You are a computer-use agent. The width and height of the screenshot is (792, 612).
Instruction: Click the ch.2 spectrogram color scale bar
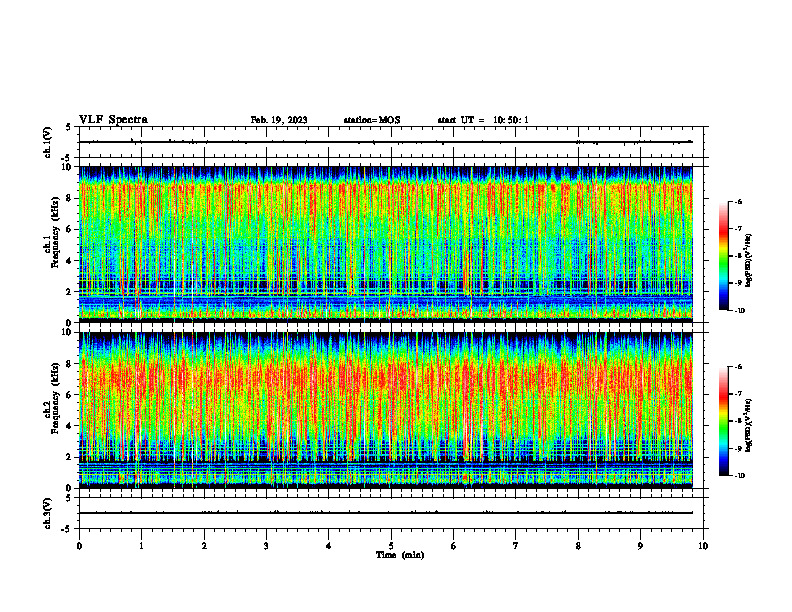point(723,421)
